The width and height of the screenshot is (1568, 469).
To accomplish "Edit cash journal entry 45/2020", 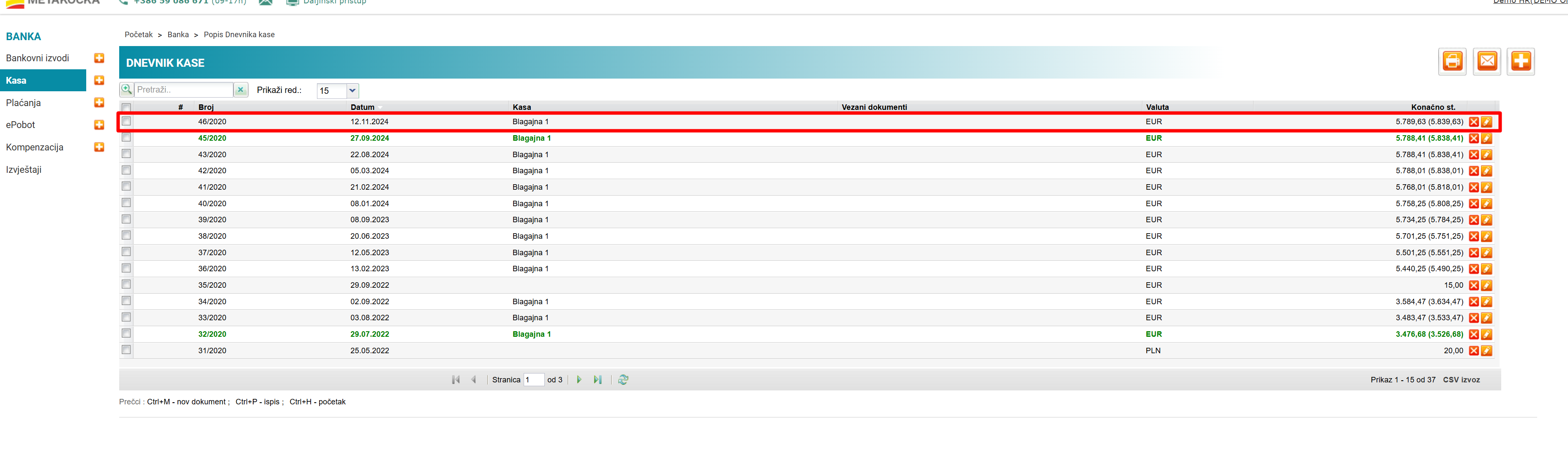I will click(x=1486, y=139).
